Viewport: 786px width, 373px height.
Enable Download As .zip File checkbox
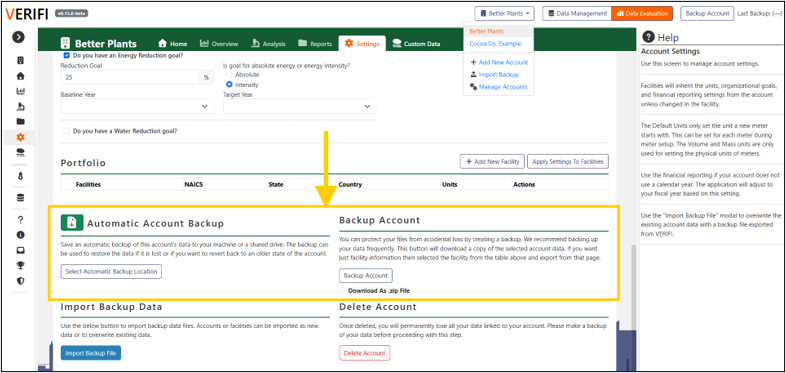click(x=343, y=291)
